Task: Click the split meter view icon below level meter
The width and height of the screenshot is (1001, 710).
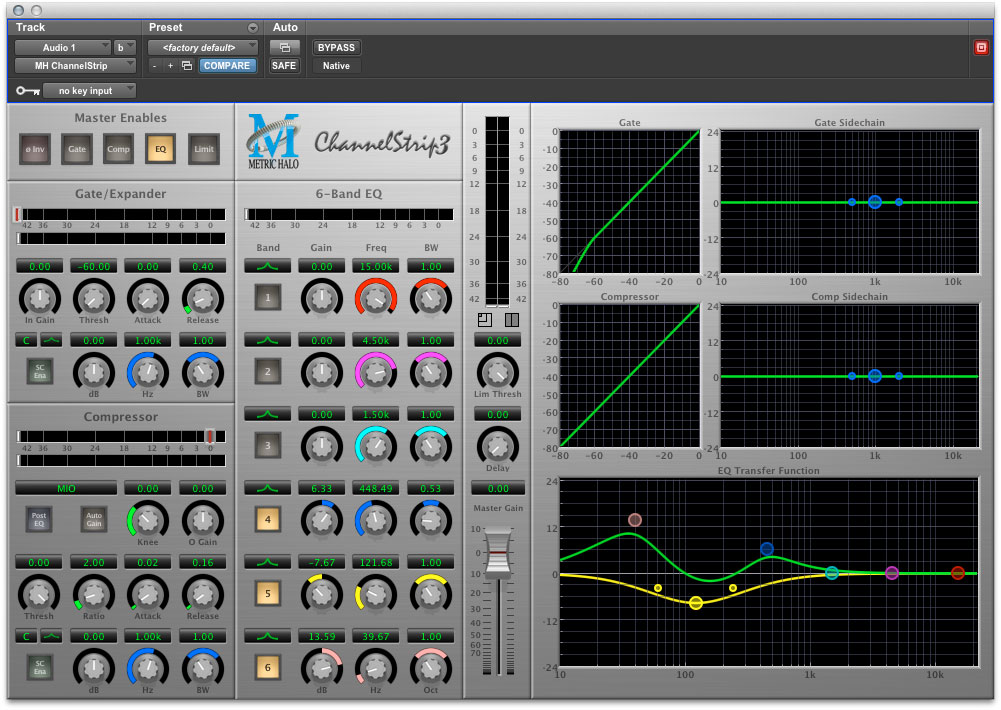Action: point(511,320)
